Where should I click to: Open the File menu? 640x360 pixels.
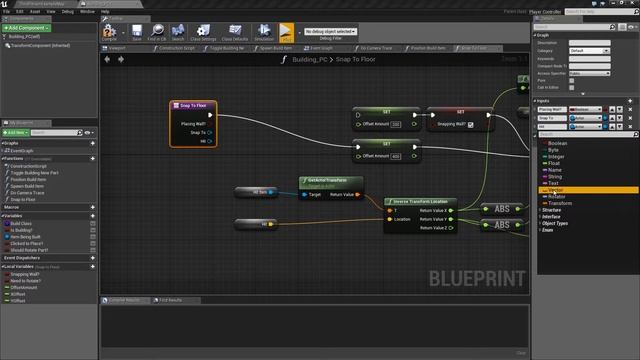coord(7,12)
